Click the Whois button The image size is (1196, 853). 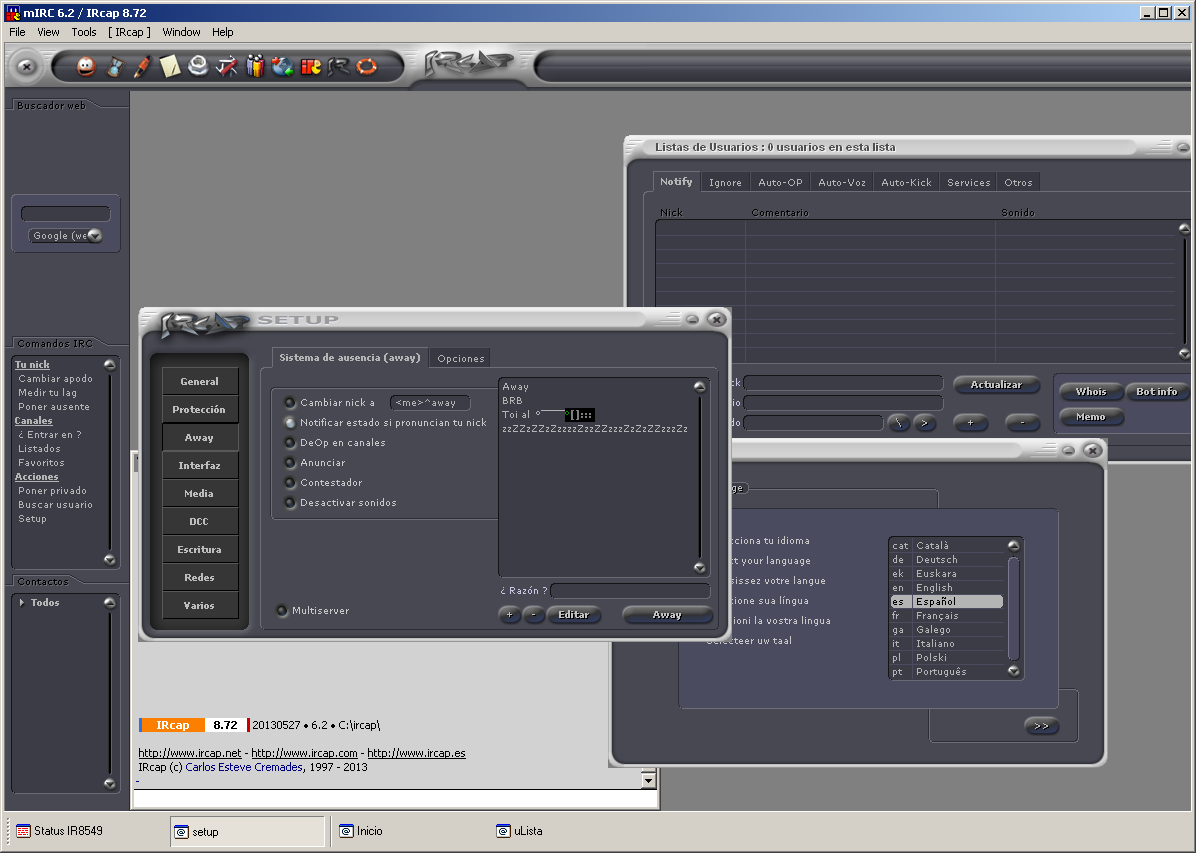tap(1091, 391)
